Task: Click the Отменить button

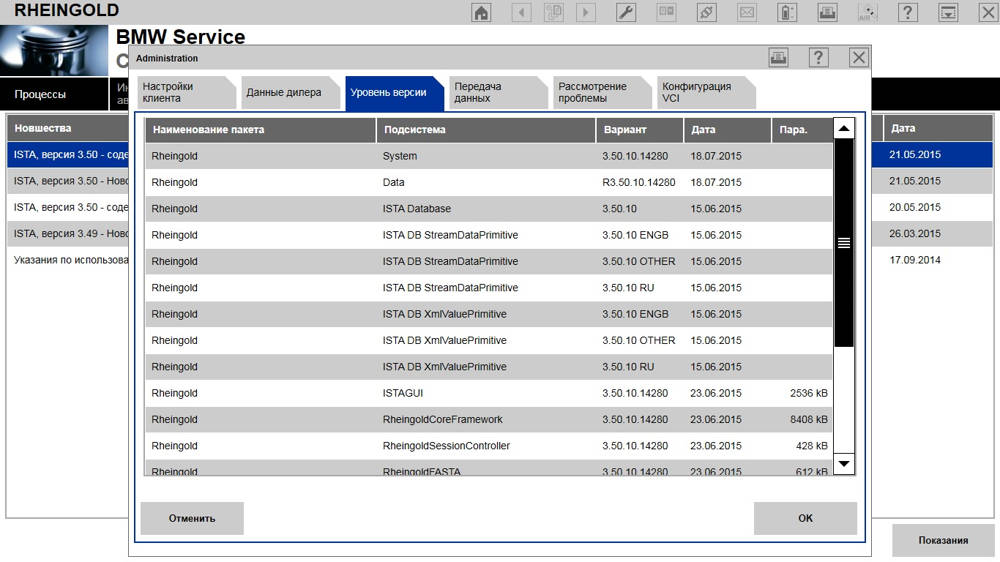Action: click(x=192, y=518)
